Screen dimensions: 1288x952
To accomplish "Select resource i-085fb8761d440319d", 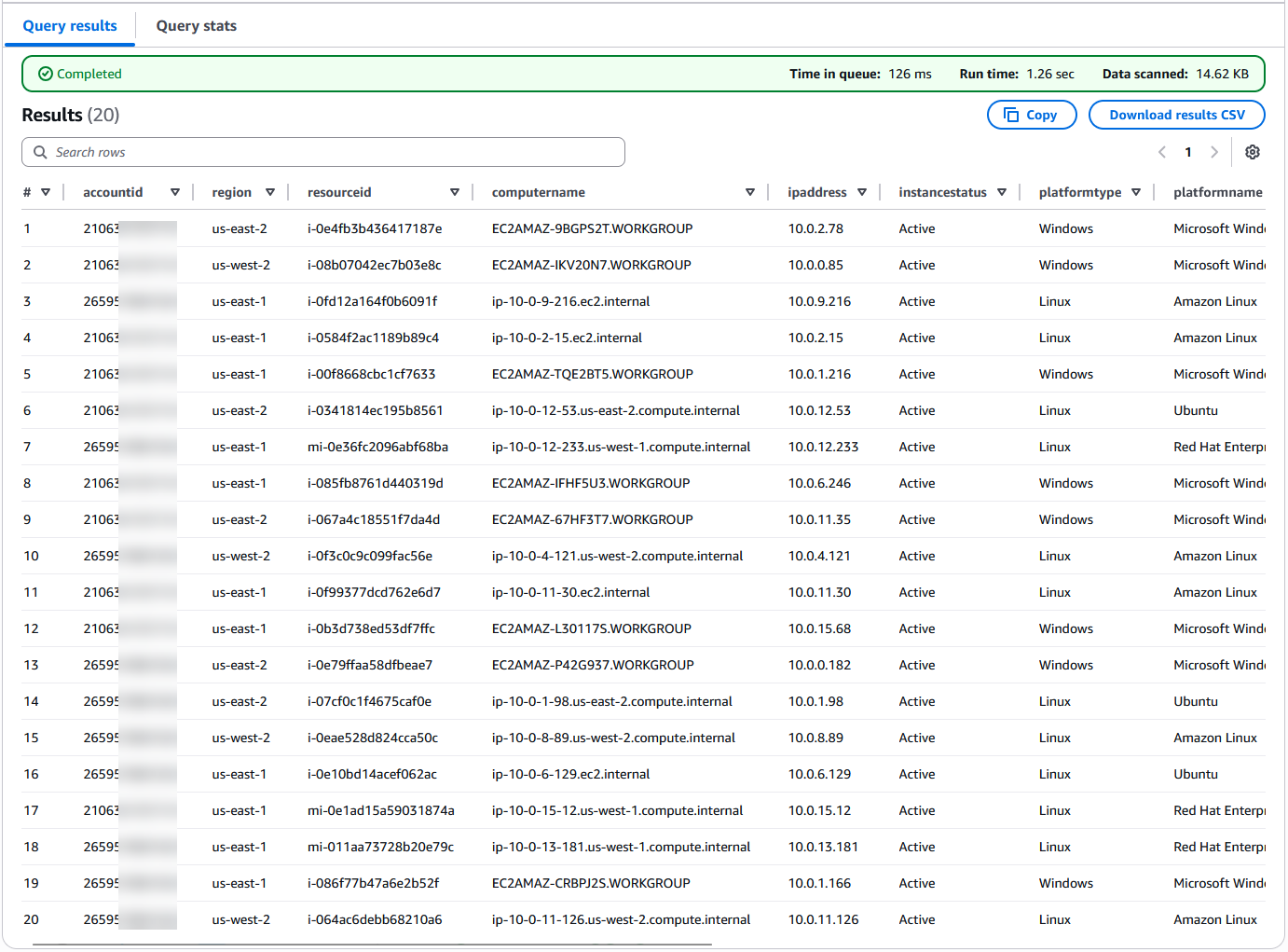I will [x=376, y=483].
